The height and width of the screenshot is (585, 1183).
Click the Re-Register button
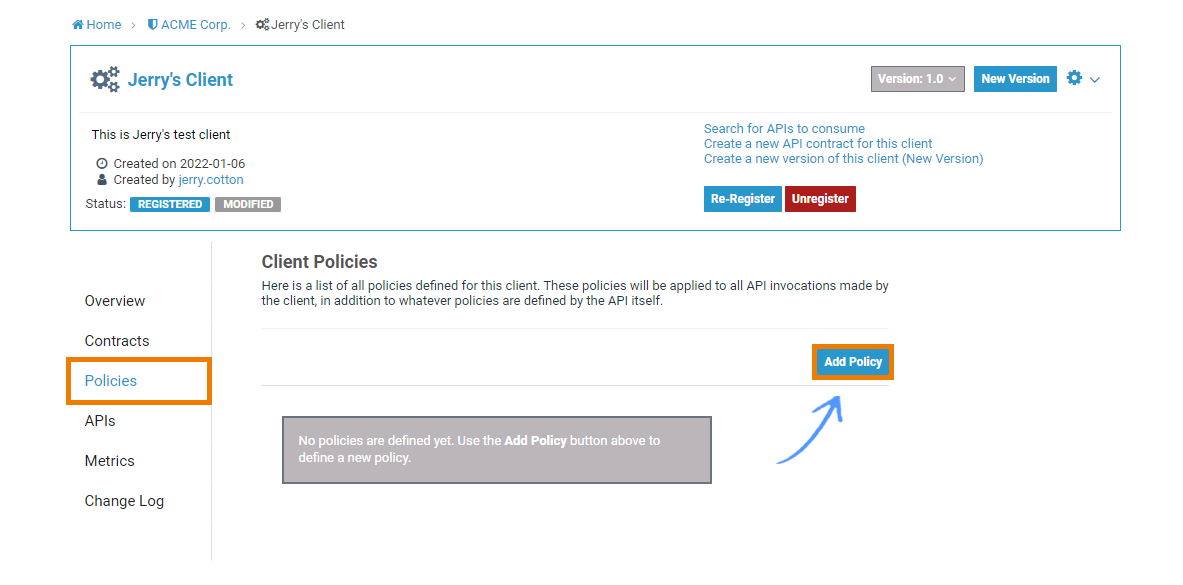pyautogui.click(x=742, y=199)
